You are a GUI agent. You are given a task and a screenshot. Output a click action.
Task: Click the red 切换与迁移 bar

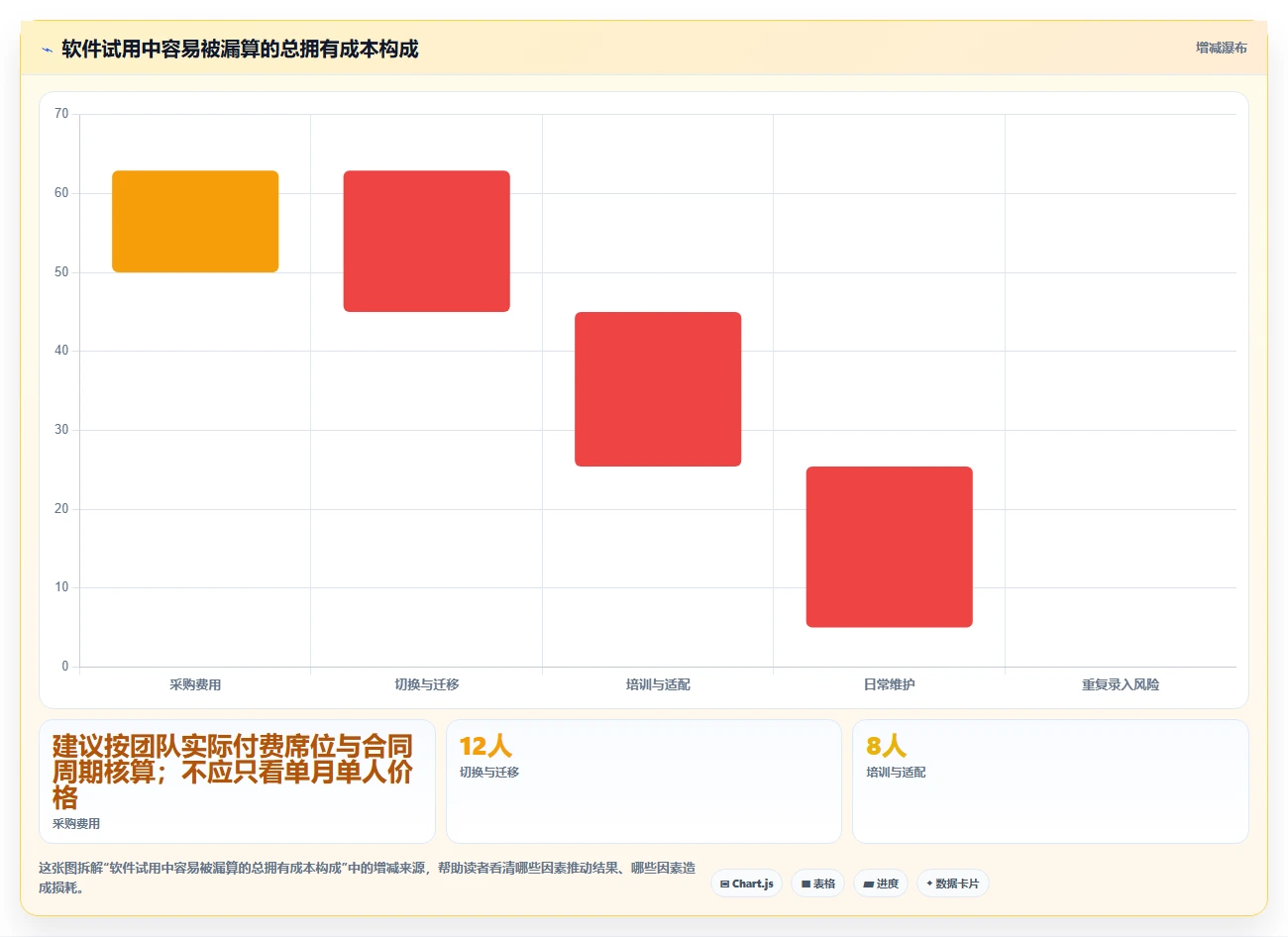click(427, 241)
